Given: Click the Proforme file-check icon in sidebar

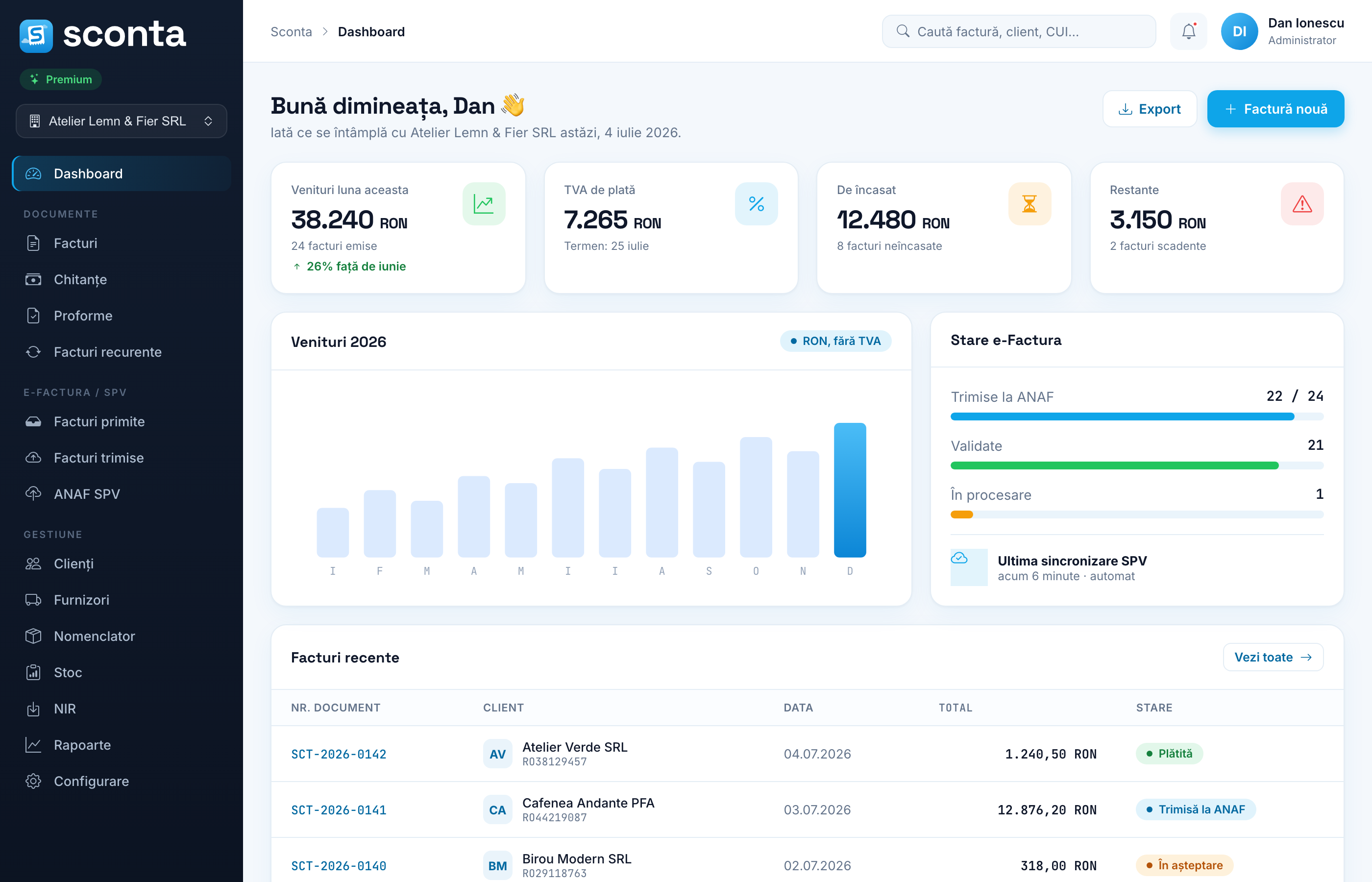Looking at the screenshot, I should pyautogui.click(x=33, y=316).
